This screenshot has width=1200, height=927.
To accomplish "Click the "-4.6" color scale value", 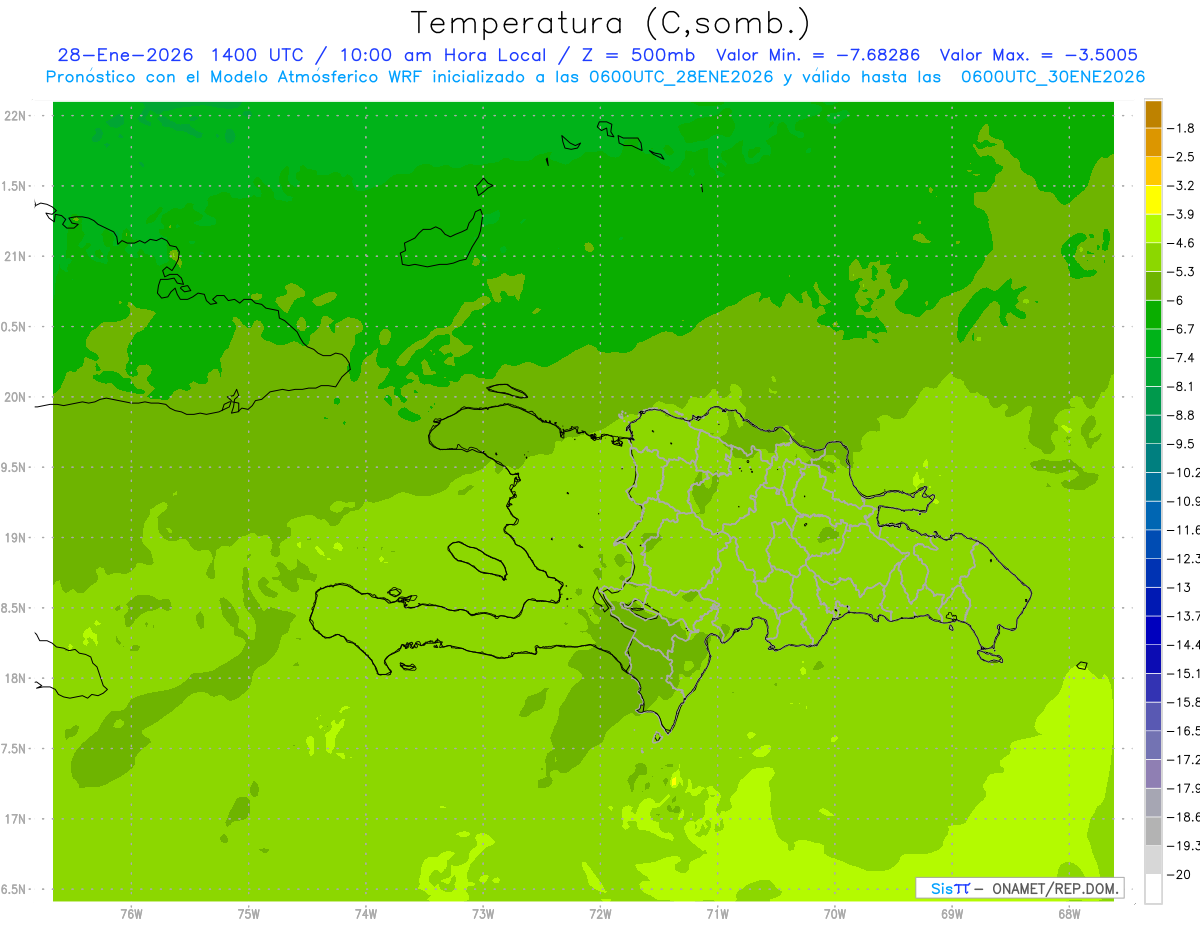I will [x=1181, y=243].
